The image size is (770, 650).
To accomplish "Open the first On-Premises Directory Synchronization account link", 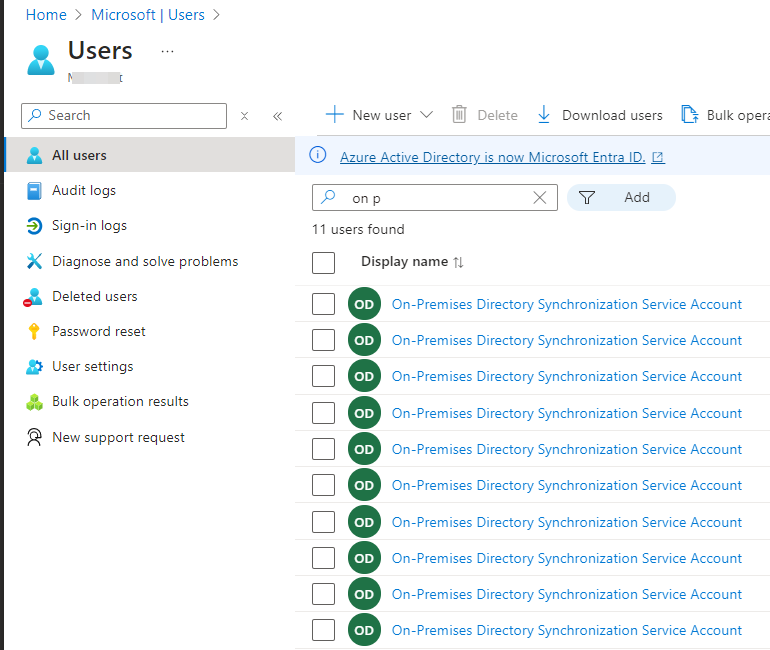I will [567, 304].
